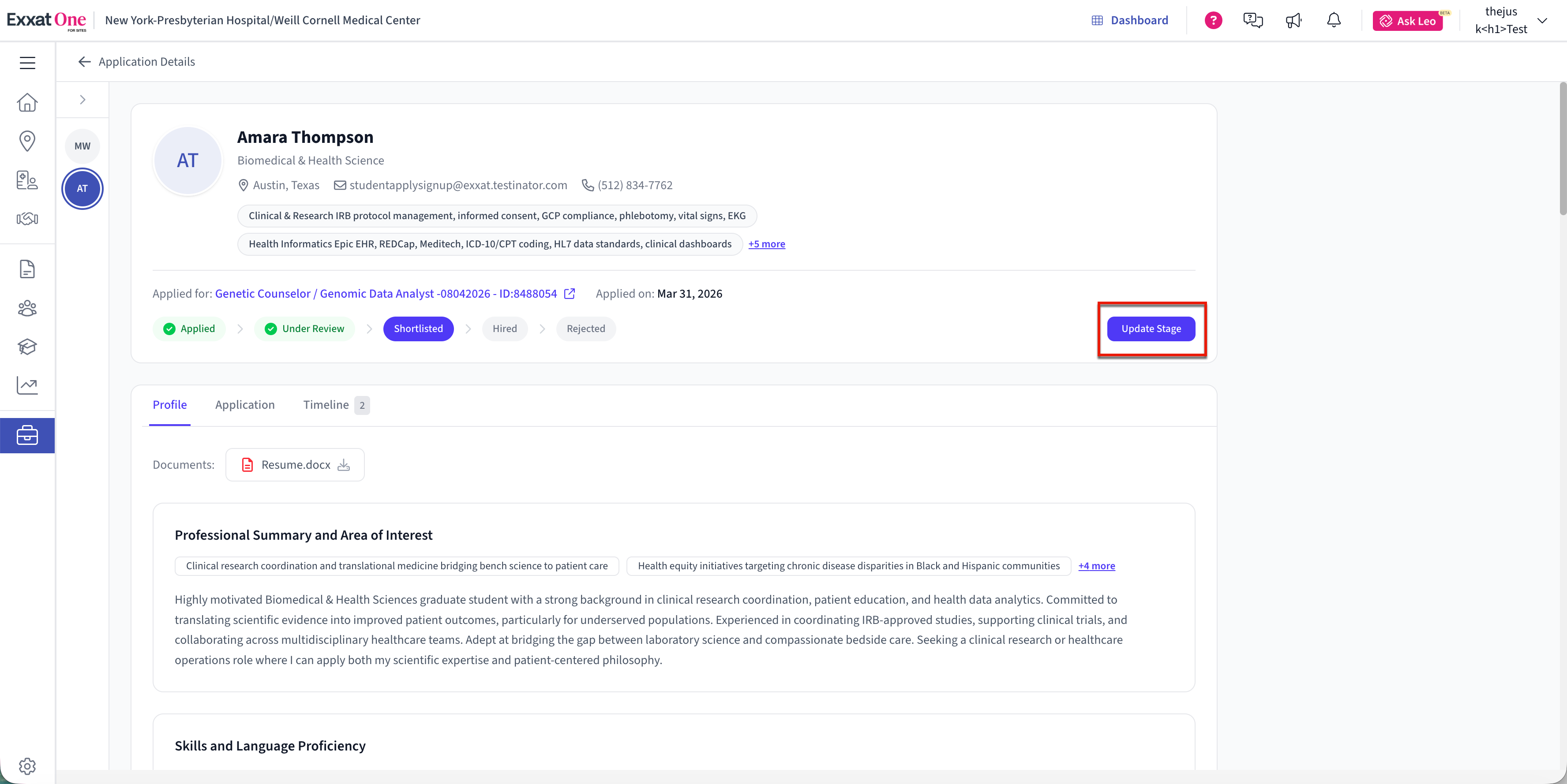Switch to the Application tab
Image resolution: width=1567 pixels, height=784 pixels.
(244, 404)
